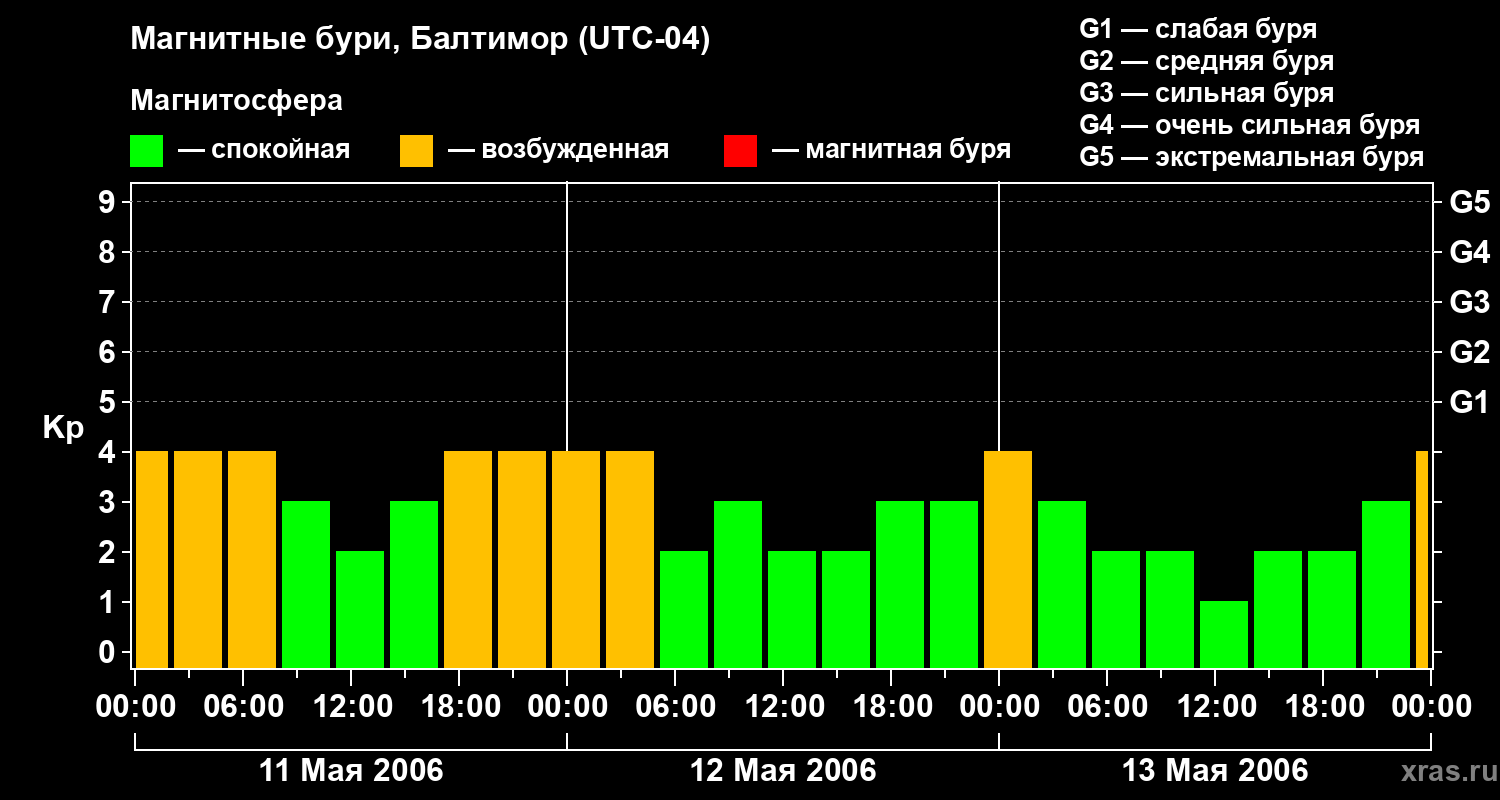Click the G1 label on the right axis
The width and height of the screenshot is (1500, 800).
(1469, 403)
